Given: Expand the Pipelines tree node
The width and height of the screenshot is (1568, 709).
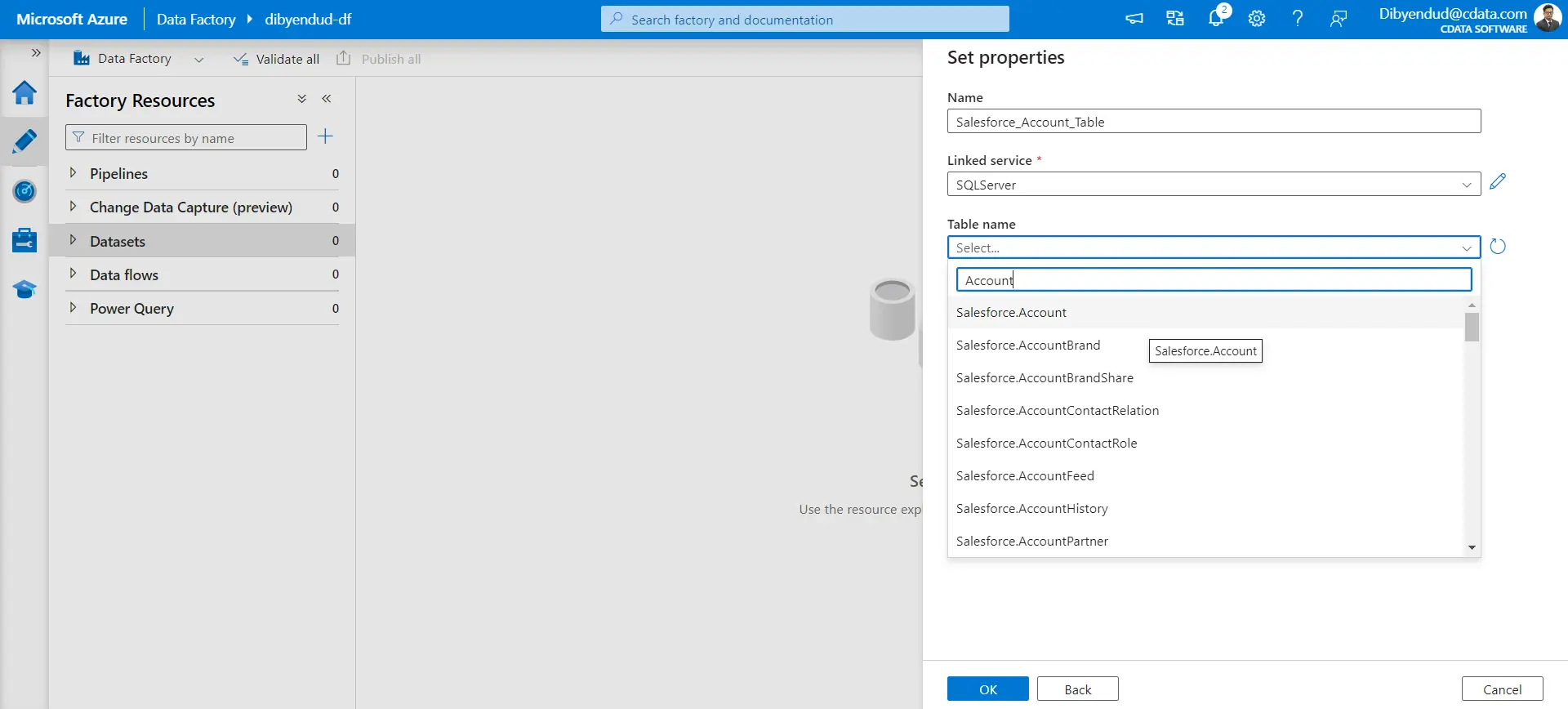Looking at the screenshot, I should 73,173.
